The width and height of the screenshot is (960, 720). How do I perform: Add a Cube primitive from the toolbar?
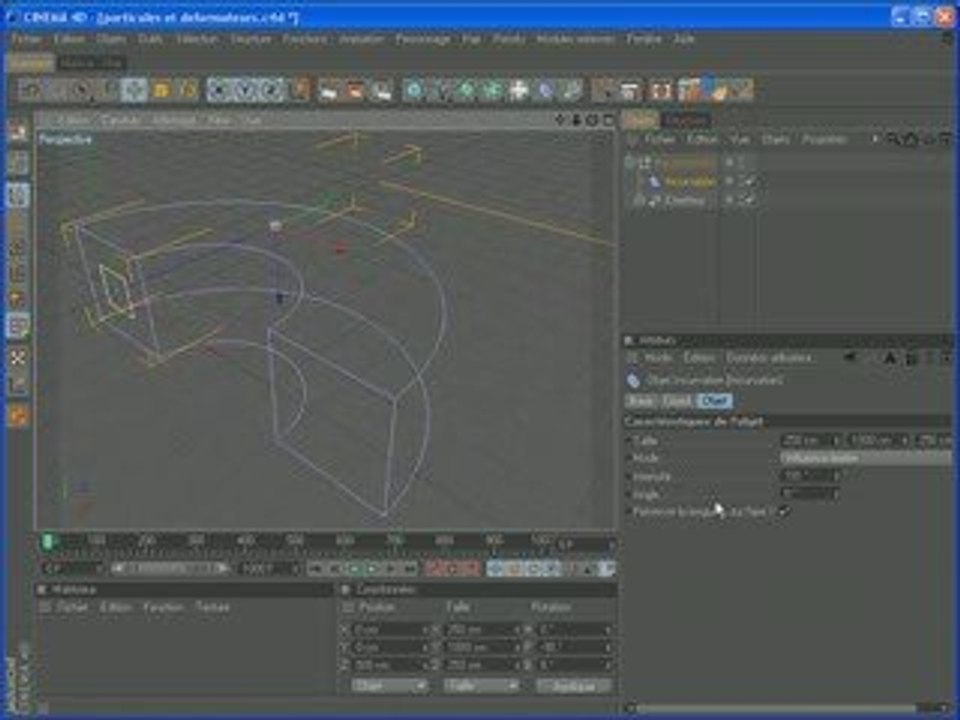[x=414, y=91]
